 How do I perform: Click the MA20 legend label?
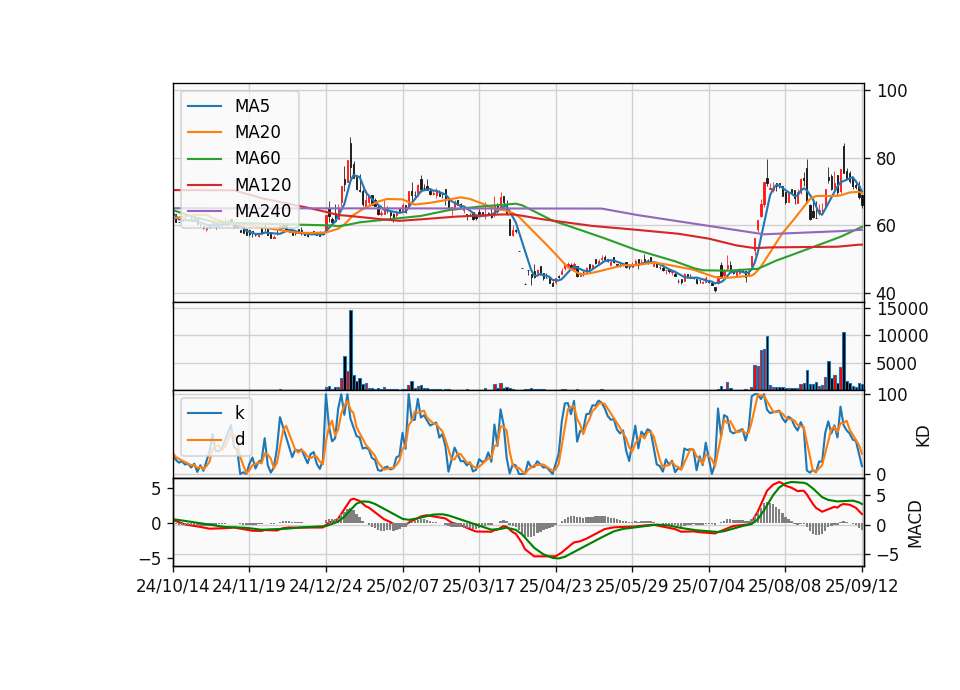coord(257,132)
